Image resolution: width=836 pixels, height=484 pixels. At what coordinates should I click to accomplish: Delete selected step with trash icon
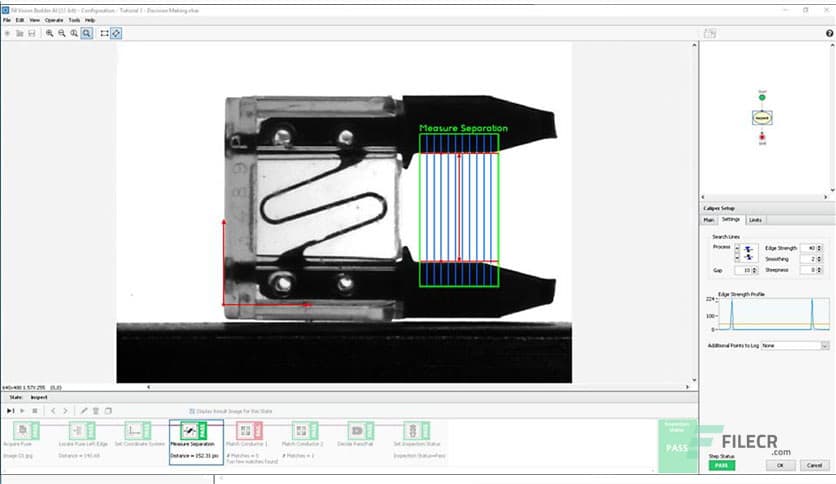click(96, 410)
